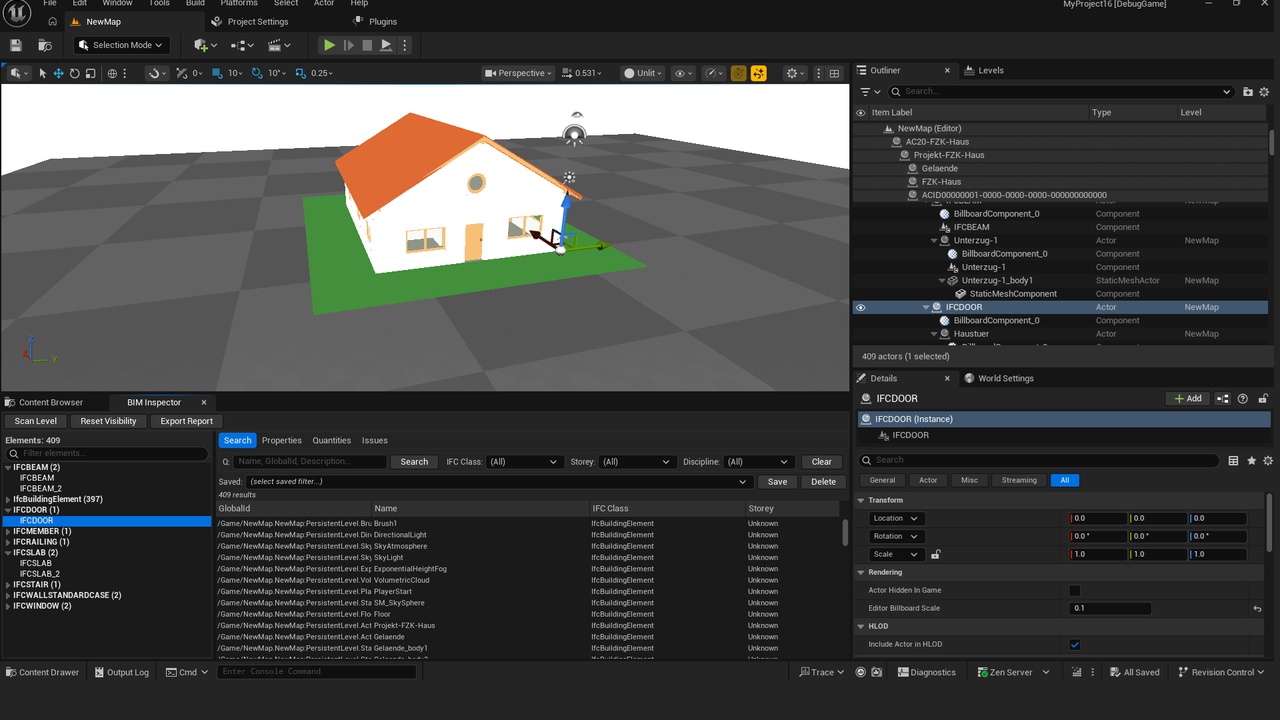Choose the select objects arrow tool
This screenshot has height=720, width=1280.
pos(42,73)
